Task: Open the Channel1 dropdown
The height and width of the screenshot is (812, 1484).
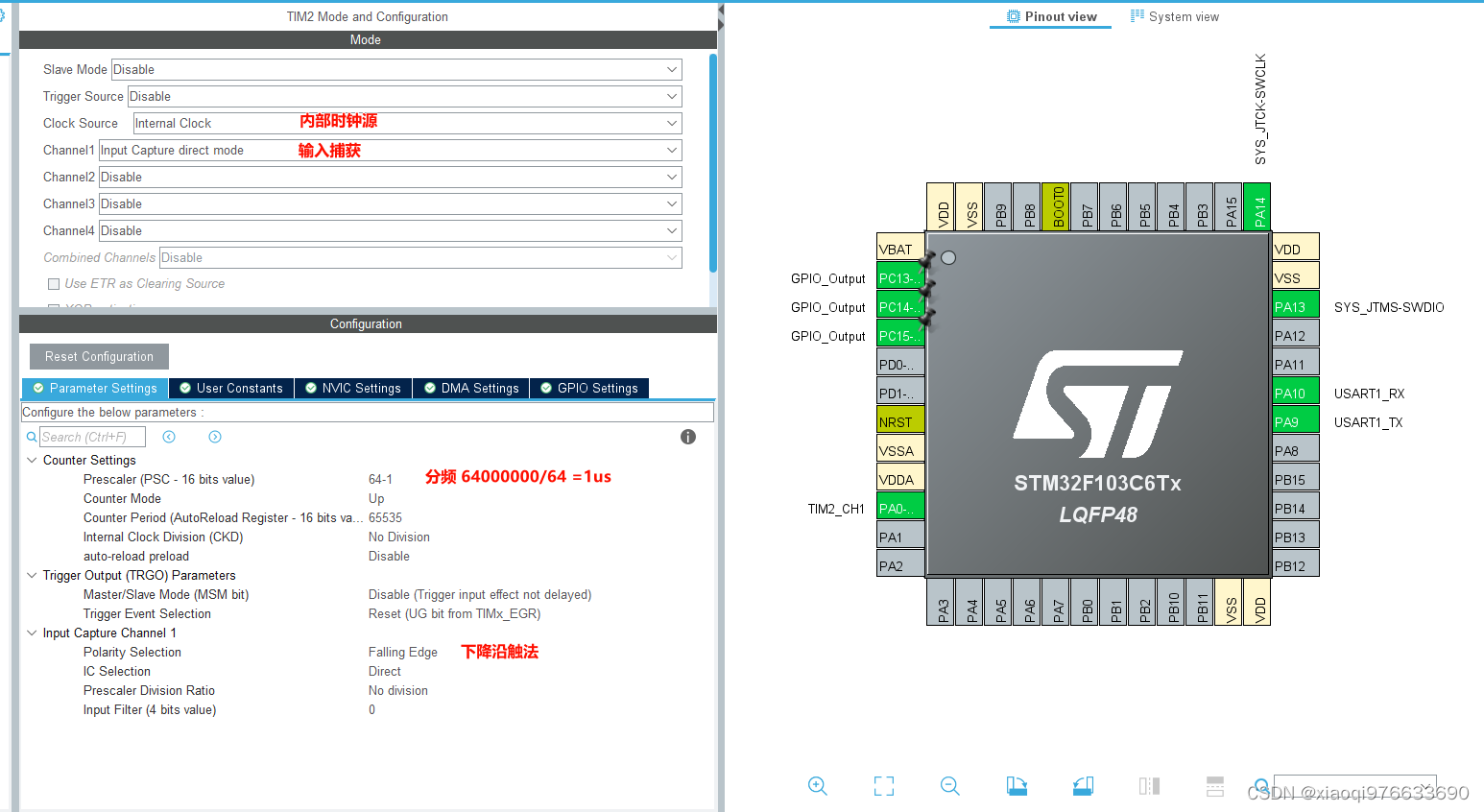Action: click(391, 150)
